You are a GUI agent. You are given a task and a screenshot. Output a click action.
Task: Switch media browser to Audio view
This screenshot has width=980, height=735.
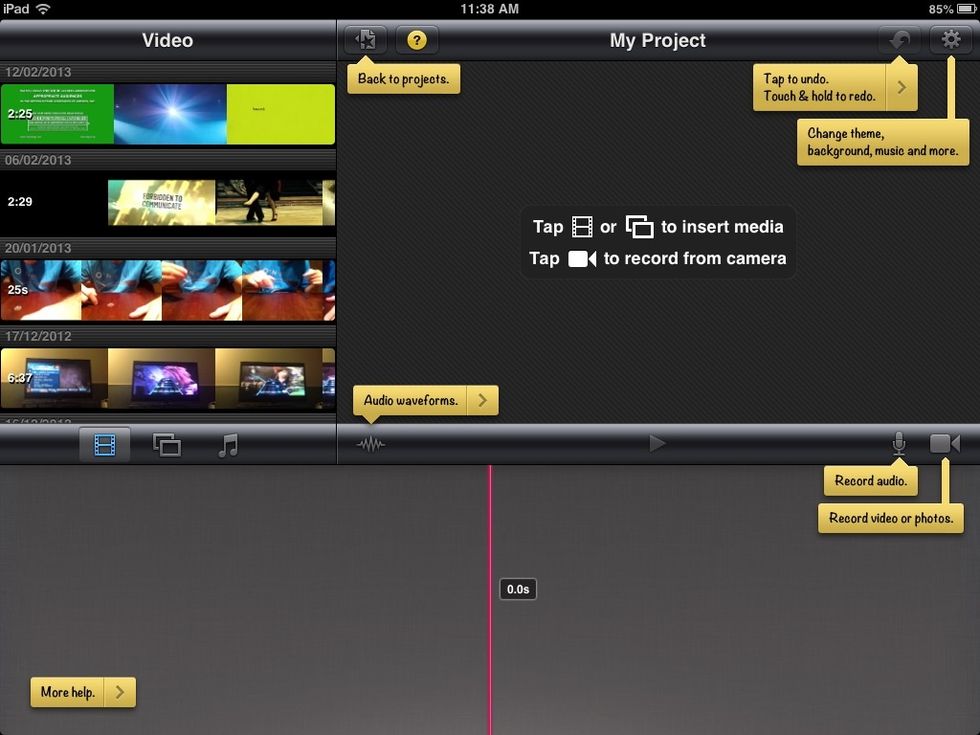[x=228, y=443]
